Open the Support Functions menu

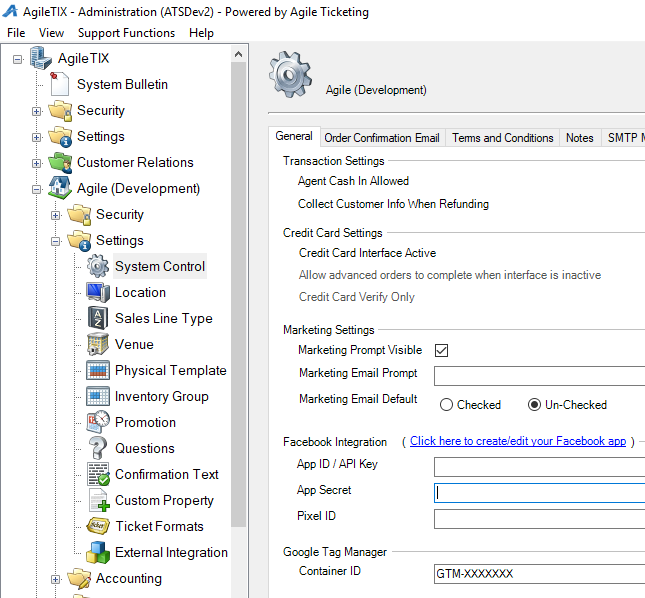[126, 33]
